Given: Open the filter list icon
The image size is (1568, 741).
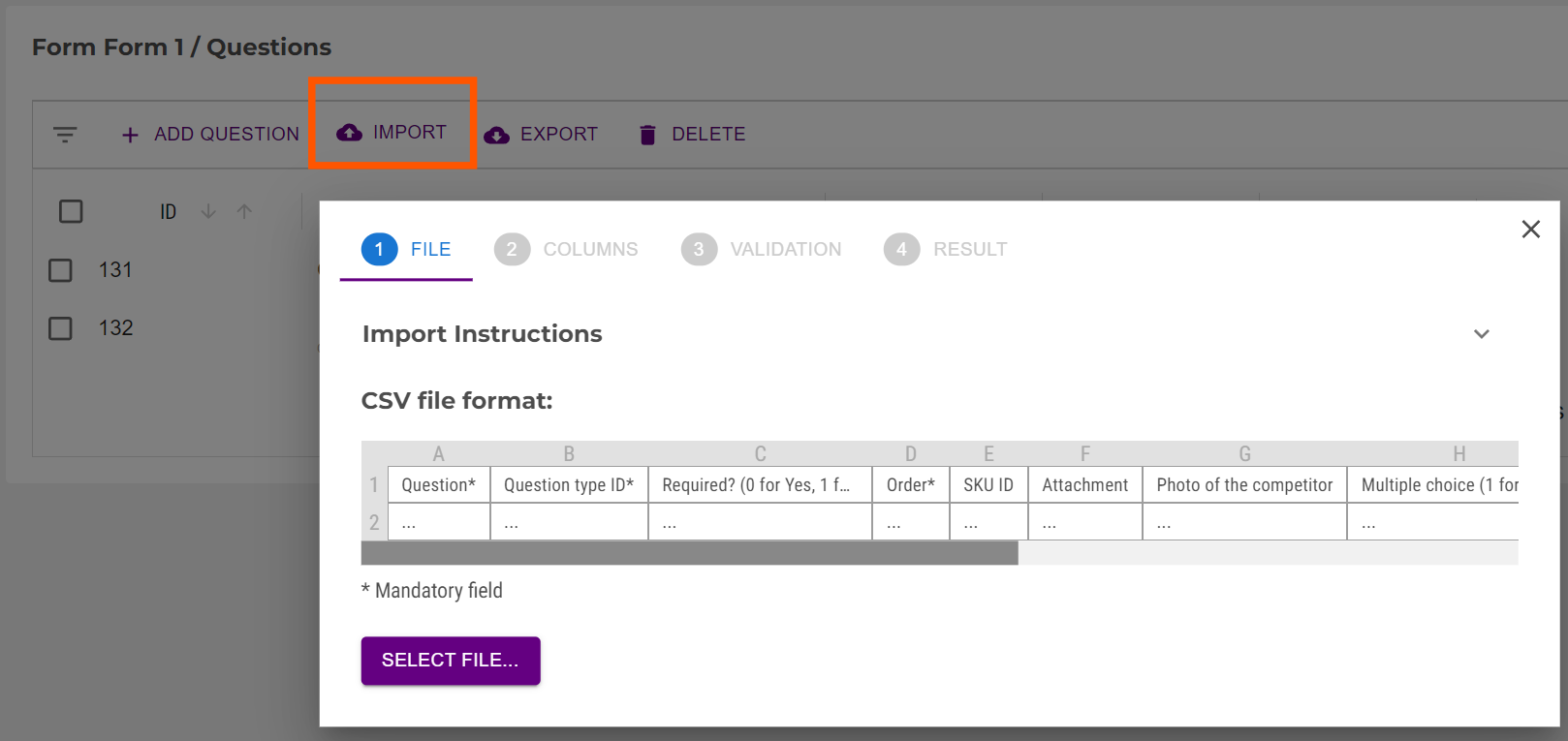Looking at the screenshot, I should point(65,135).
